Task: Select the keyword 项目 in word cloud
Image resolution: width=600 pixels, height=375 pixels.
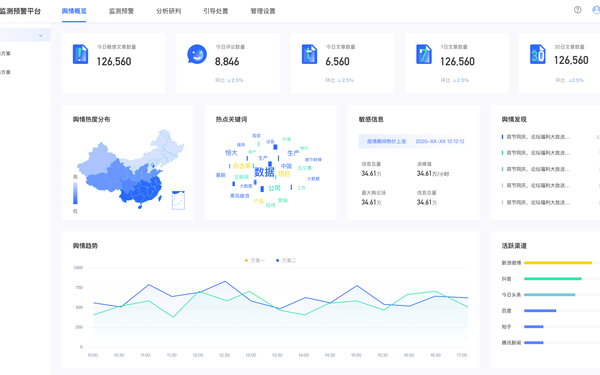Action: point(284,174)
